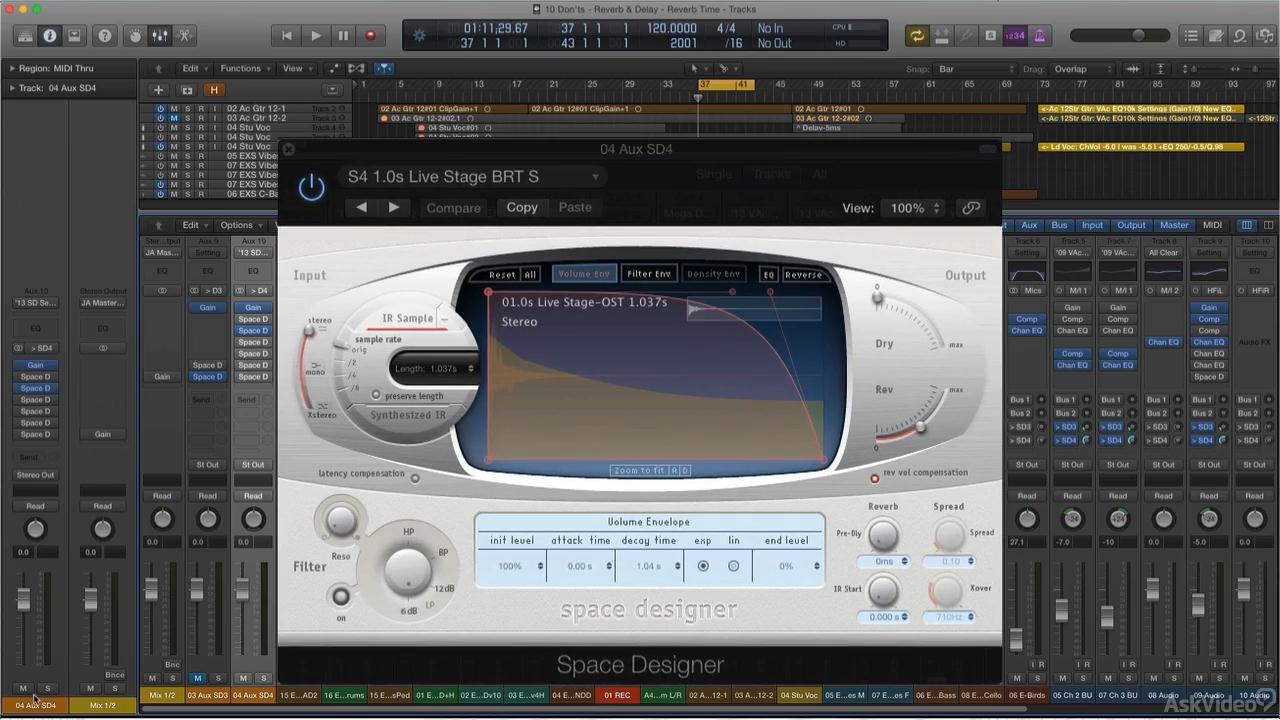Image resolution: width=1280 pixels, height=720 pixels.
Task: Click the Compare button
Action: pyautogui.click(x=453, y=208)
